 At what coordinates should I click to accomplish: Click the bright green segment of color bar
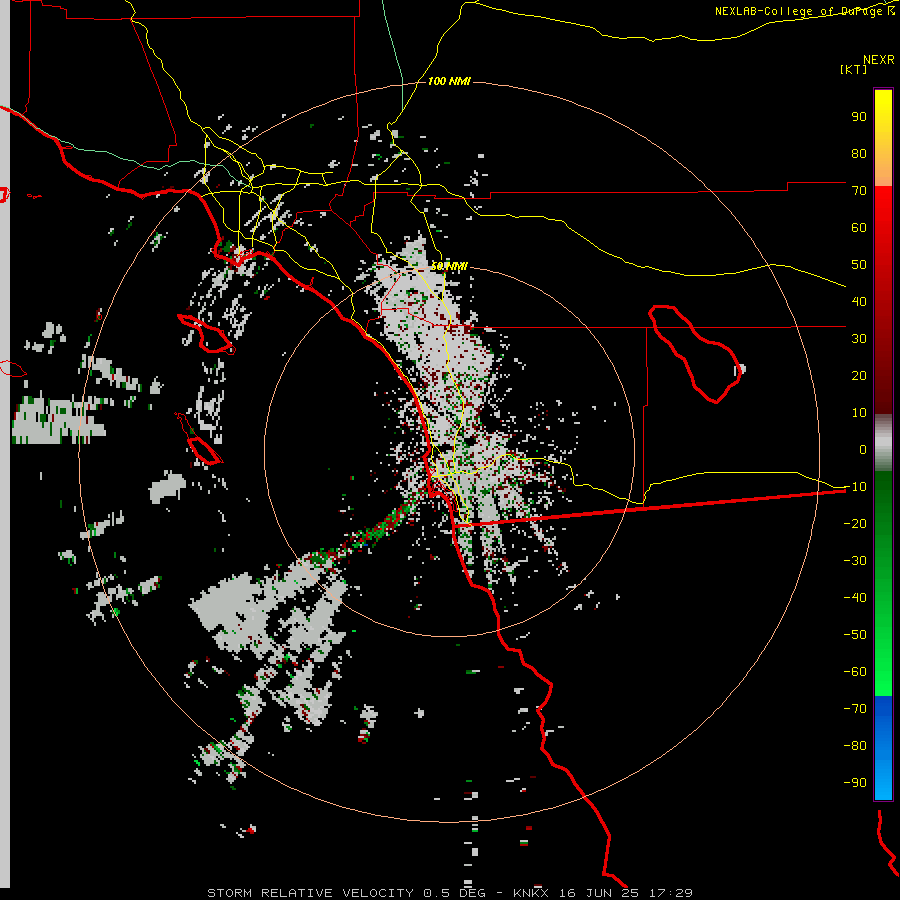click(x=883, y=584)
